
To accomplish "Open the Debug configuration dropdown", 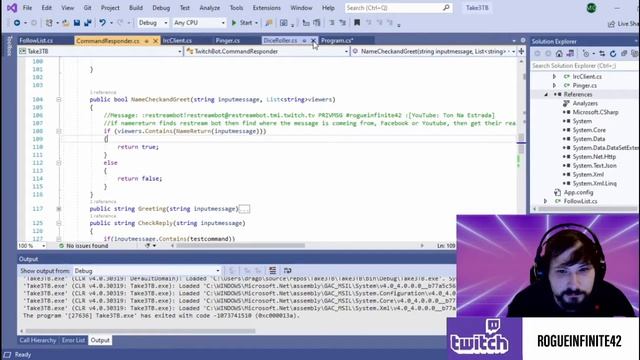I will coord(153,23).
